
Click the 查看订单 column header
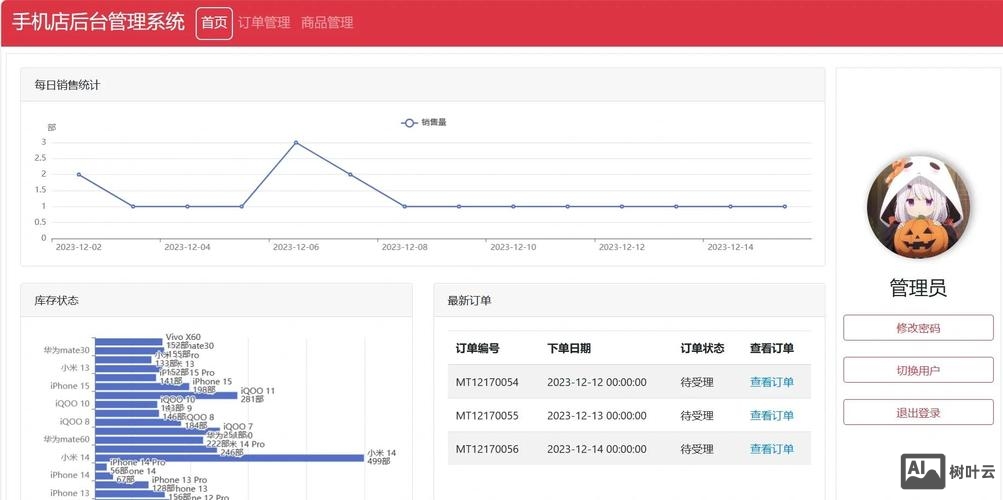[x=771, y=348]
